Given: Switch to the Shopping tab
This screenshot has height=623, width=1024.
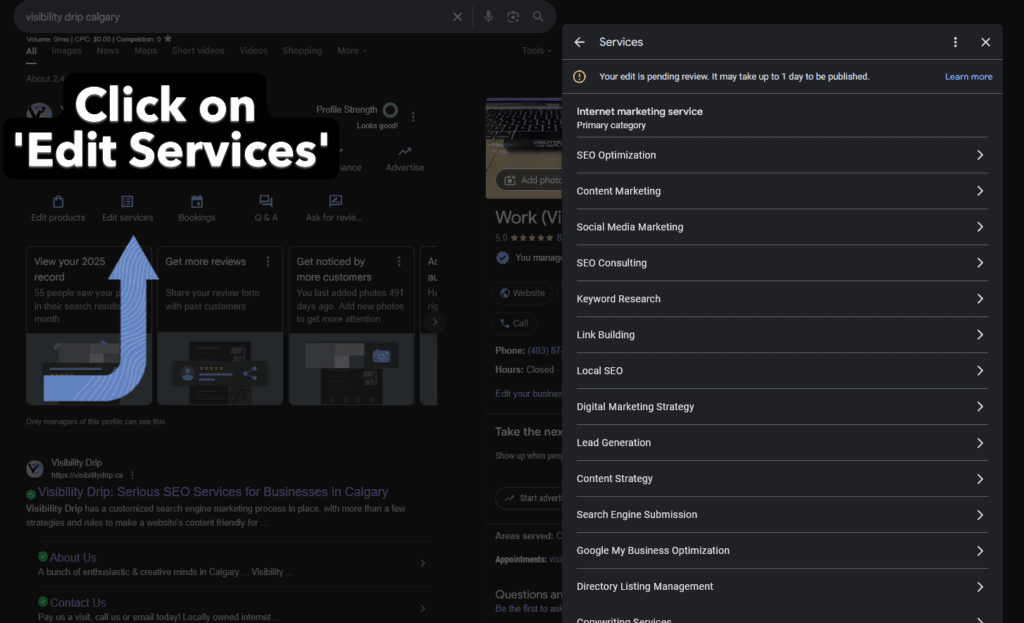Looking at the screenshot, I should pyautogui.click(x=302, y=50).
